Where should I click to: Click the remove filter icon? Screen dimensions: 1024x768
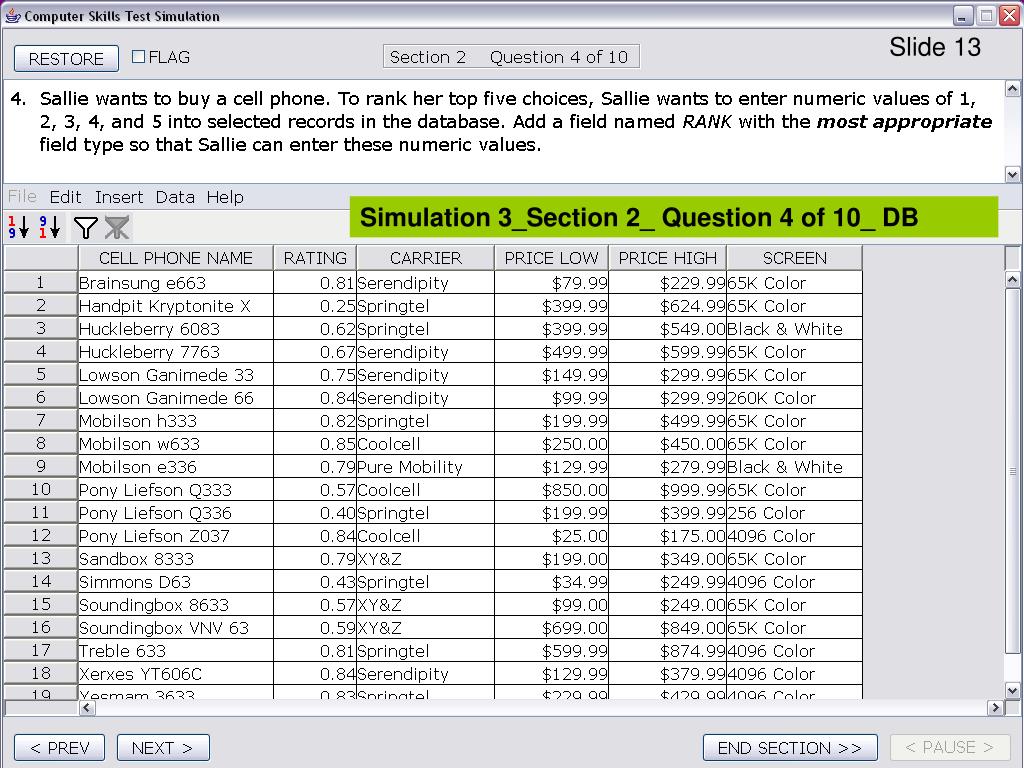click(x=118, y=228)
